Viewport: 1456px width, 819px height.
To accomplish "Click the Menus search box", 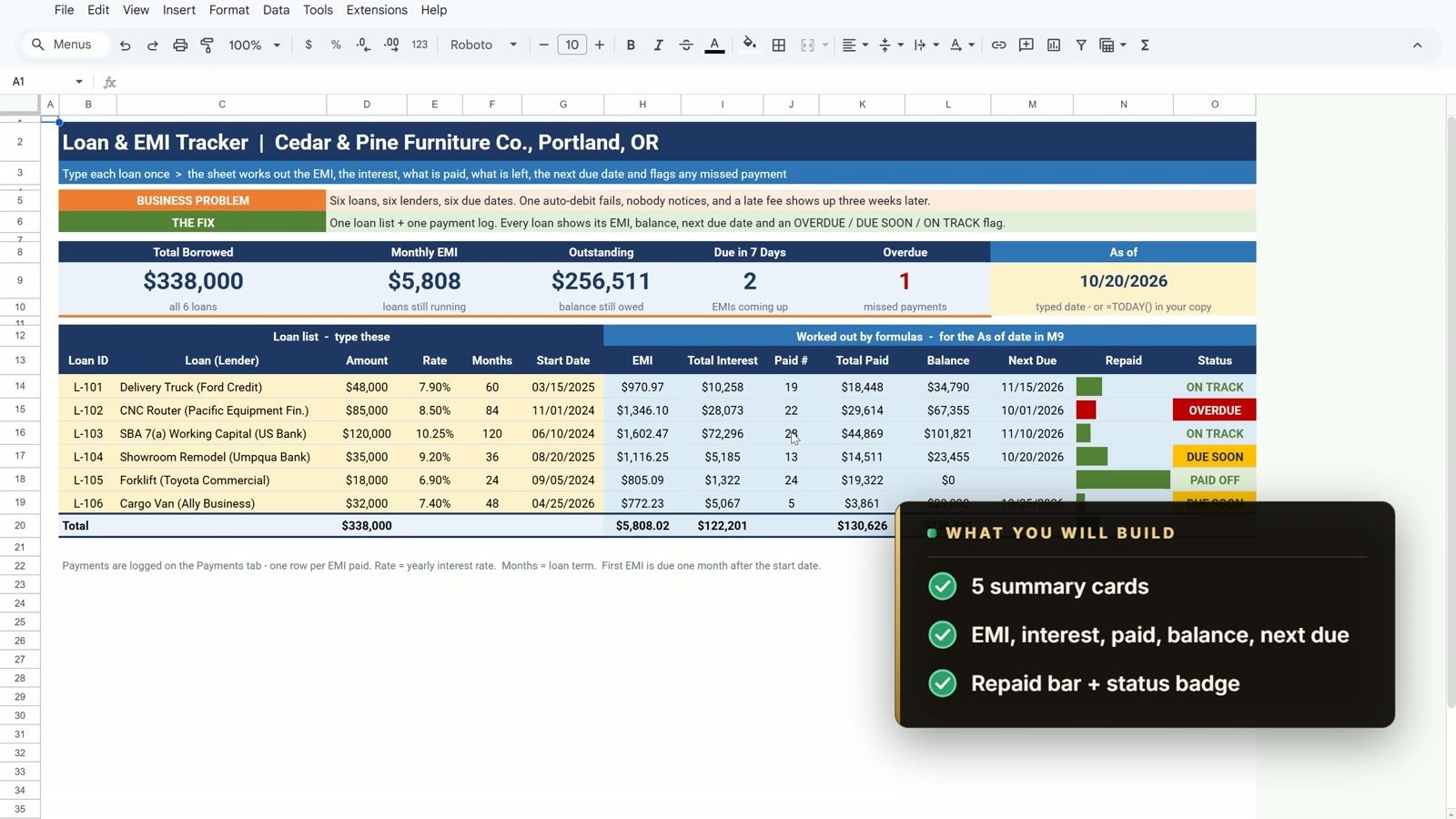I will (x=64, y=45).
